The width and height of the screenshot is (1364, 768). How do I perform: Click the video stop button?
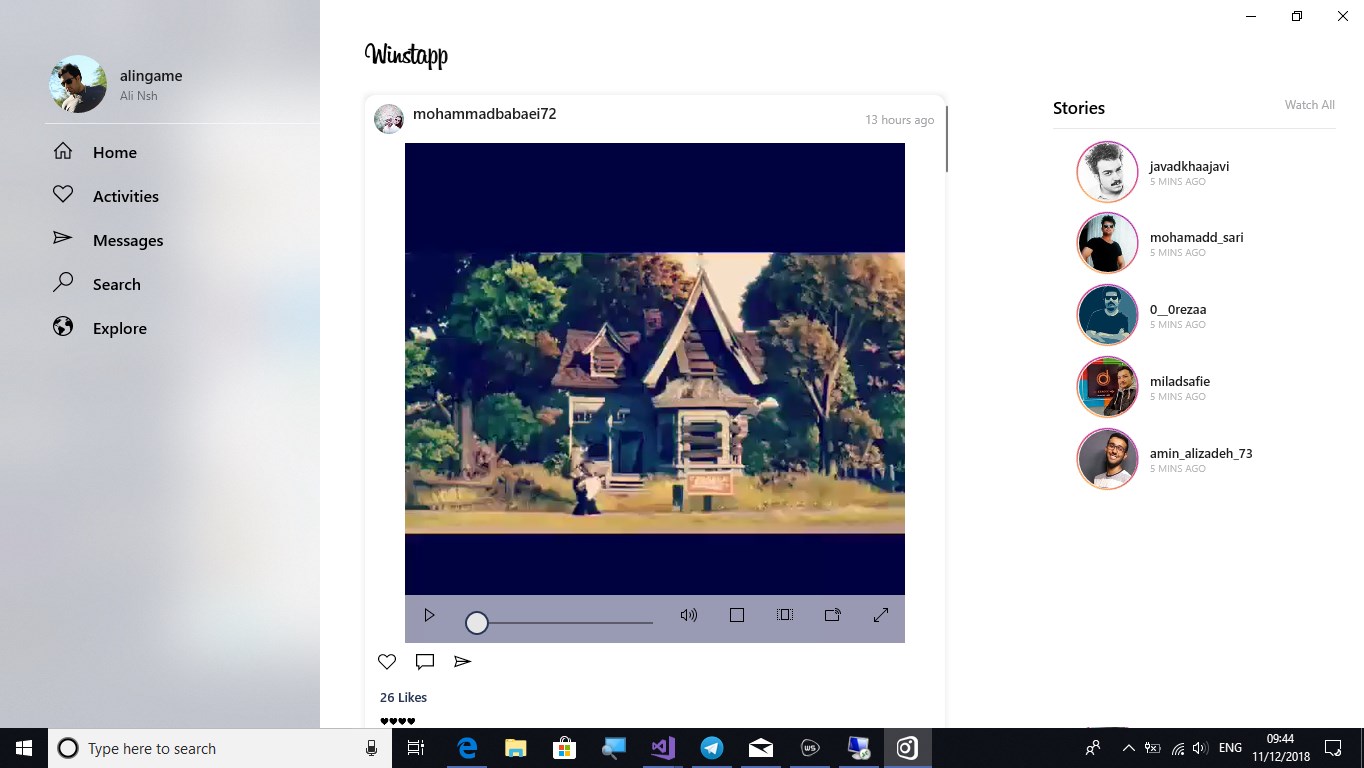click(x=737, y=615)
